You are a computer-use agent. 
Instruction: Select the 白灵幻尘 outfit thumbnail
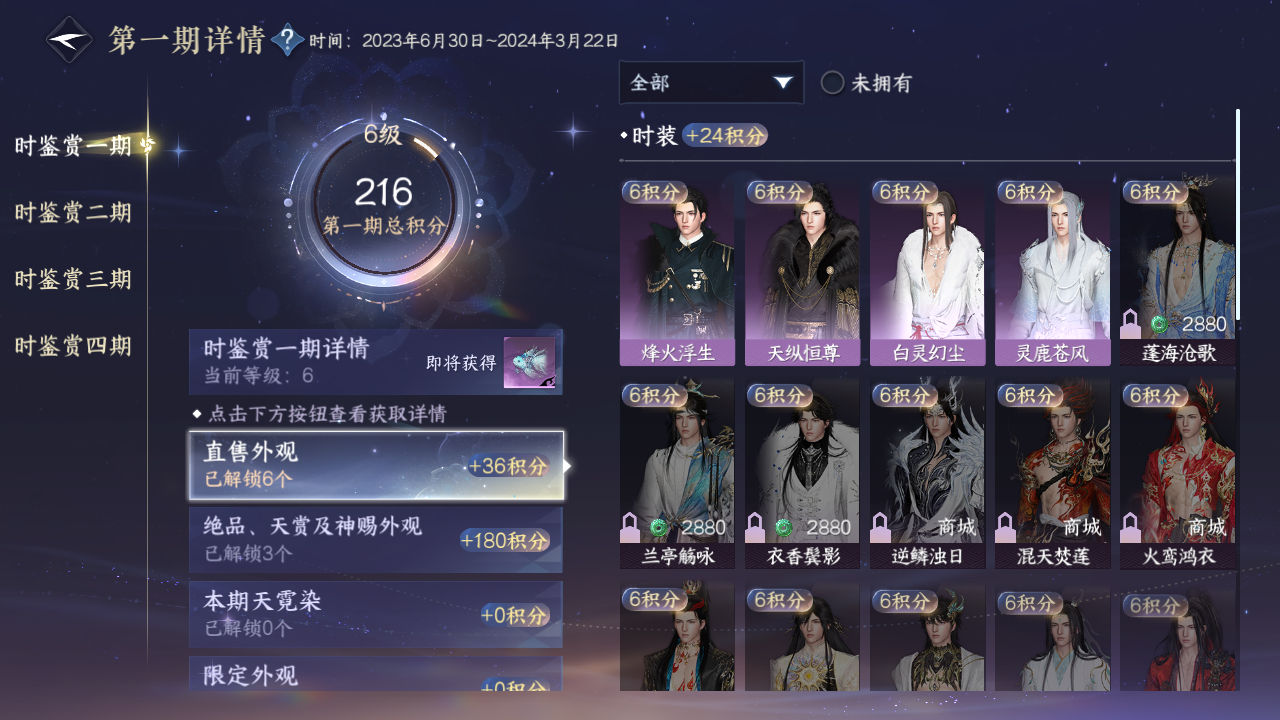(x=927, y=273)
